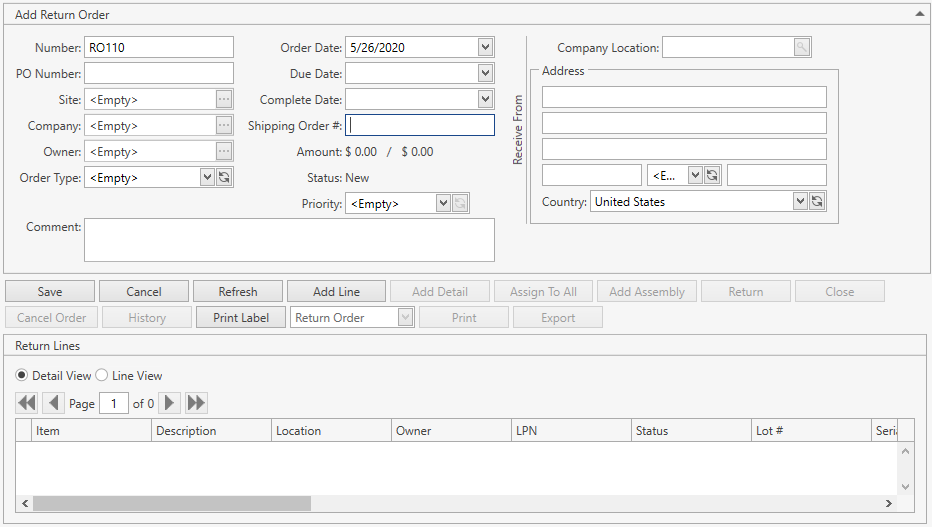Click the Company Location search icon

coord(802,47)
